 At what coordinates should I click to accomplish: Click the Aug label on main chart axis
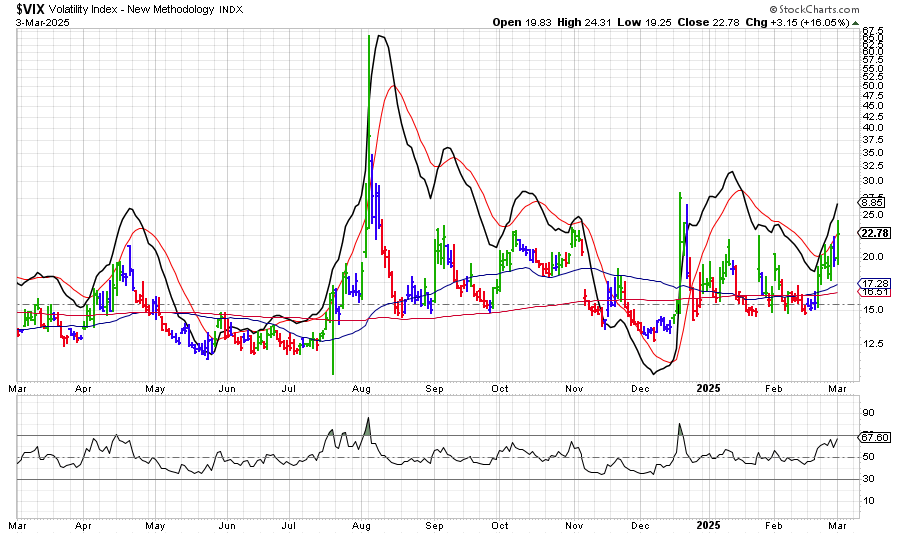[x=362, y=387]
